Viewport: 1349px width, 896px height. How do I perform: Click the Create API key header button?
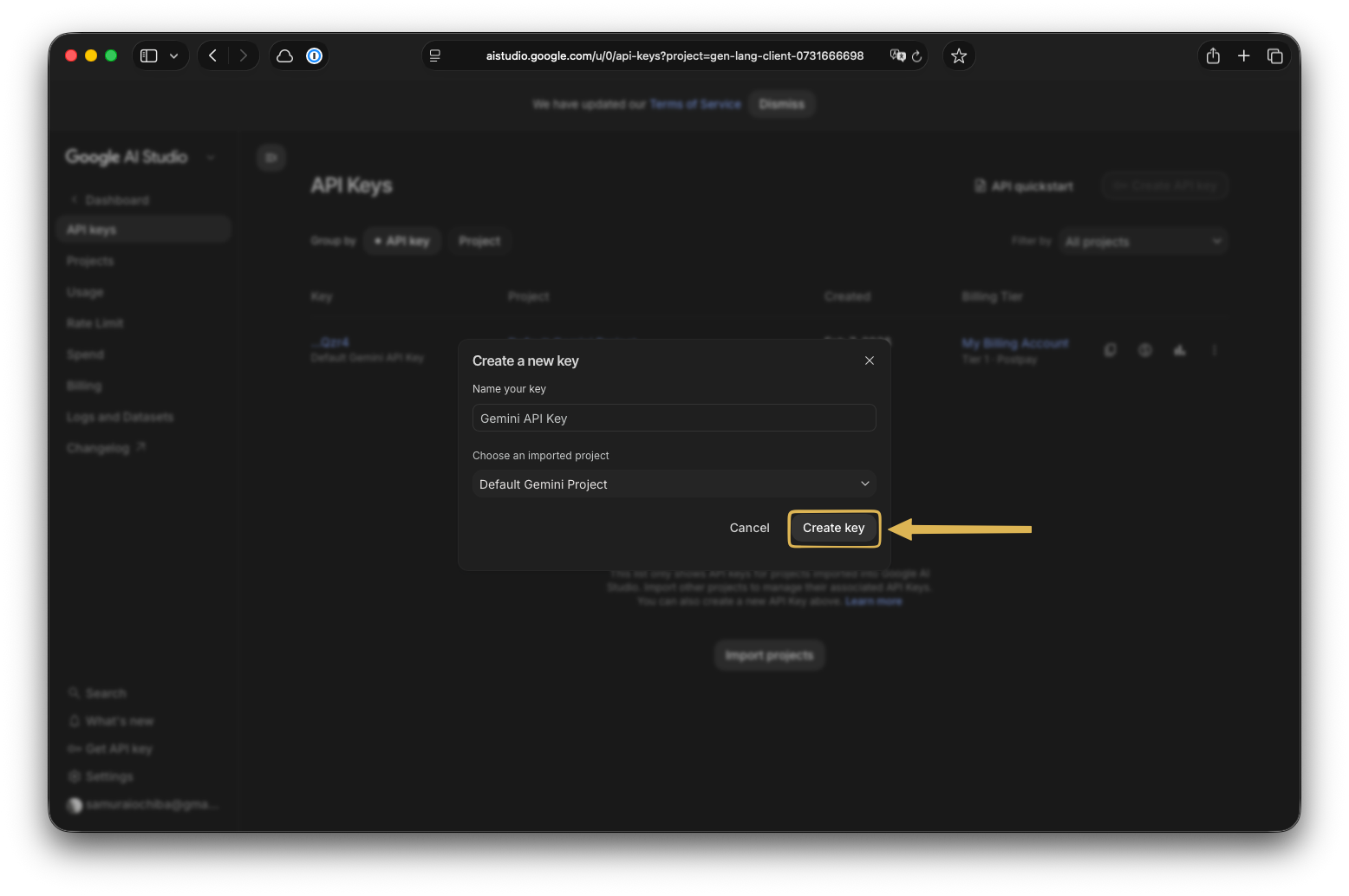(x=1165, y=185)
